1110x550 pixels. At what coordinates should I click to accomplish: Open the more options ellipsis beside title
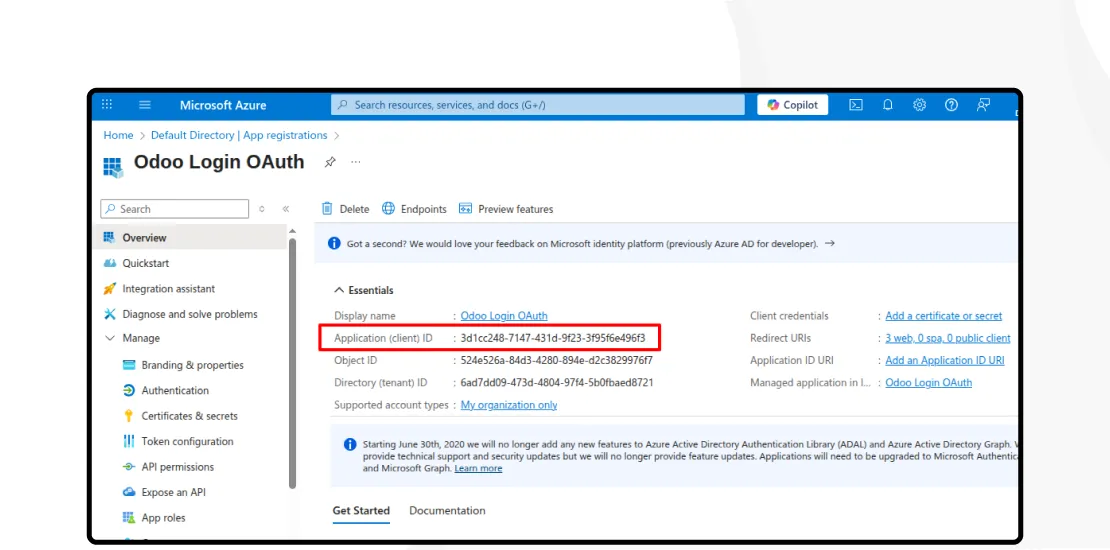tap(355, 162)
